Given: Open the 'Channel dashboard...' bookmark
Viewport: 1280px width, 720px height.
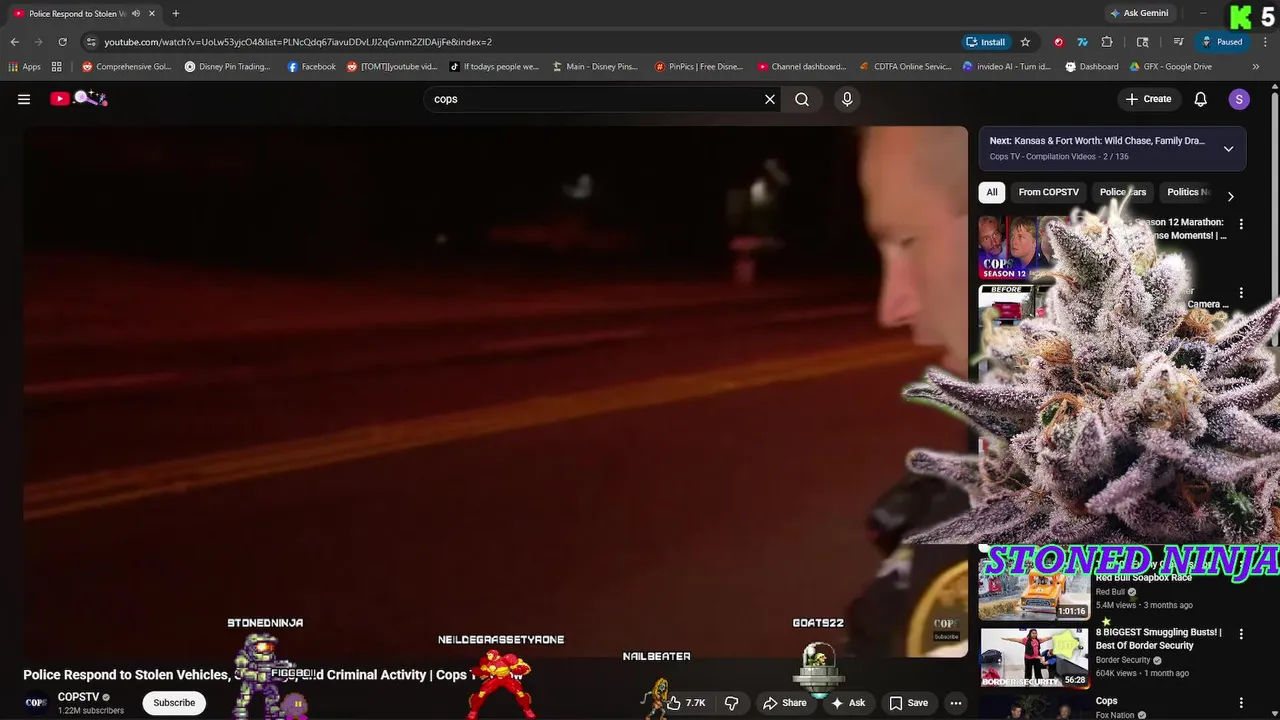Looking at the screenshot, I should pos(802,67).
